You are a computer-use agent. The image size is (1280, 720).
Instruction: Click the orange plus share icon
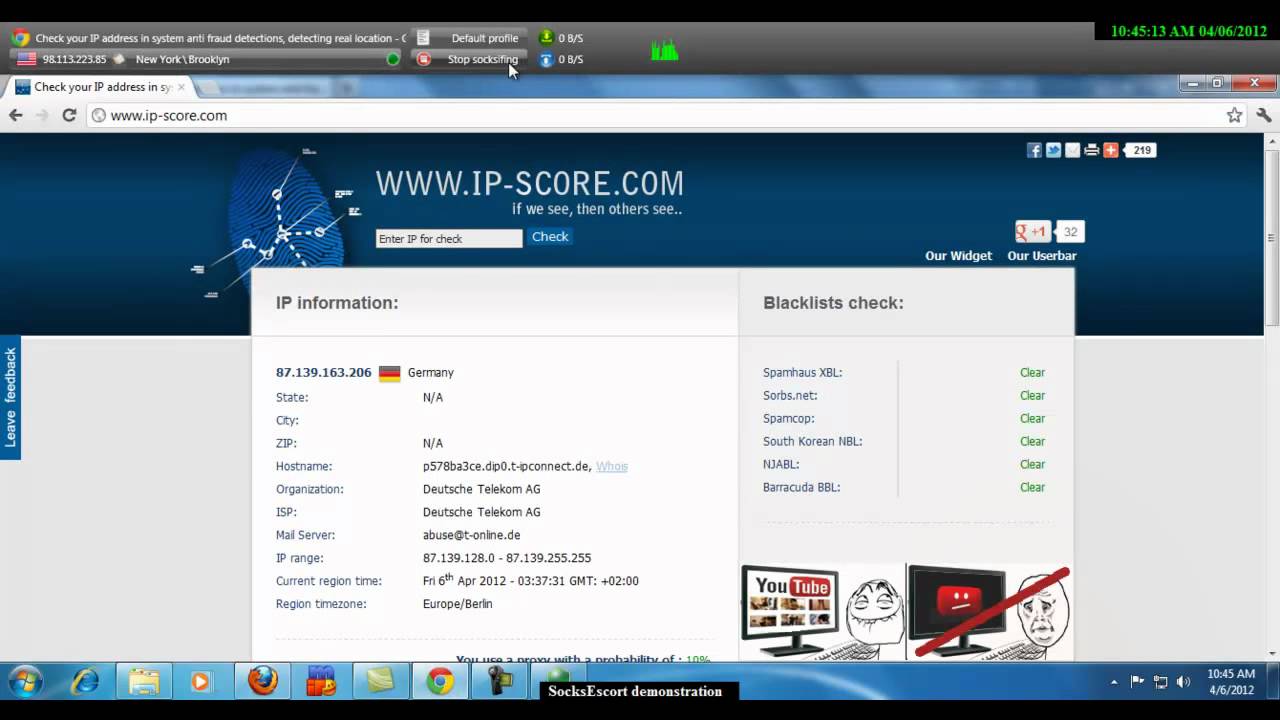tap(1110, 150)
